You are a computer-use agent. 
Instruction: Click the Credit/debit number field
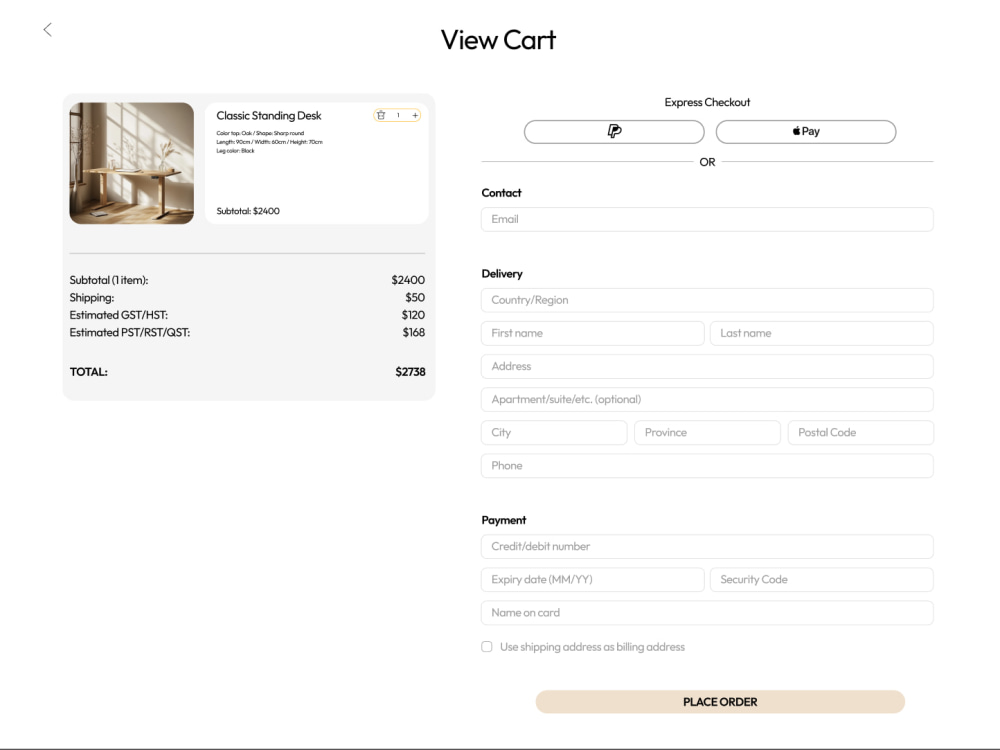click(707, 547)
